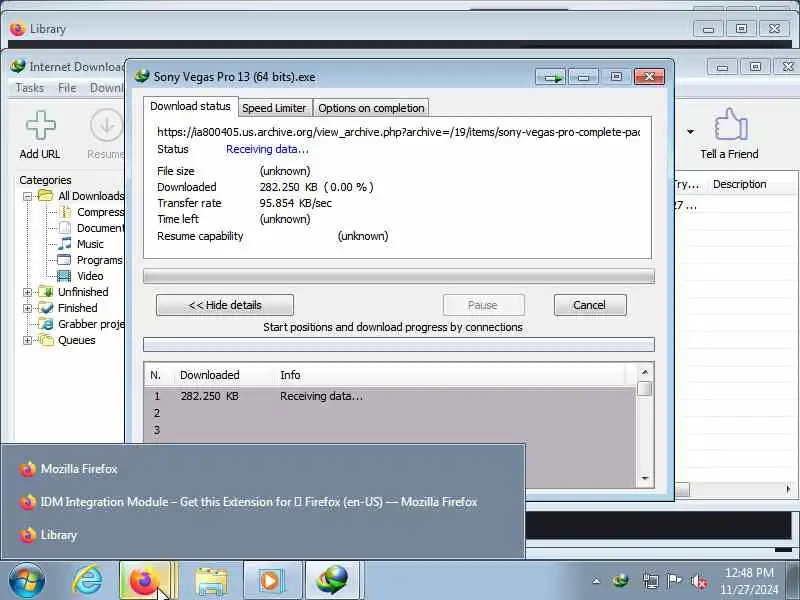
Task: Click the download URL text
Action: [398, 132]
